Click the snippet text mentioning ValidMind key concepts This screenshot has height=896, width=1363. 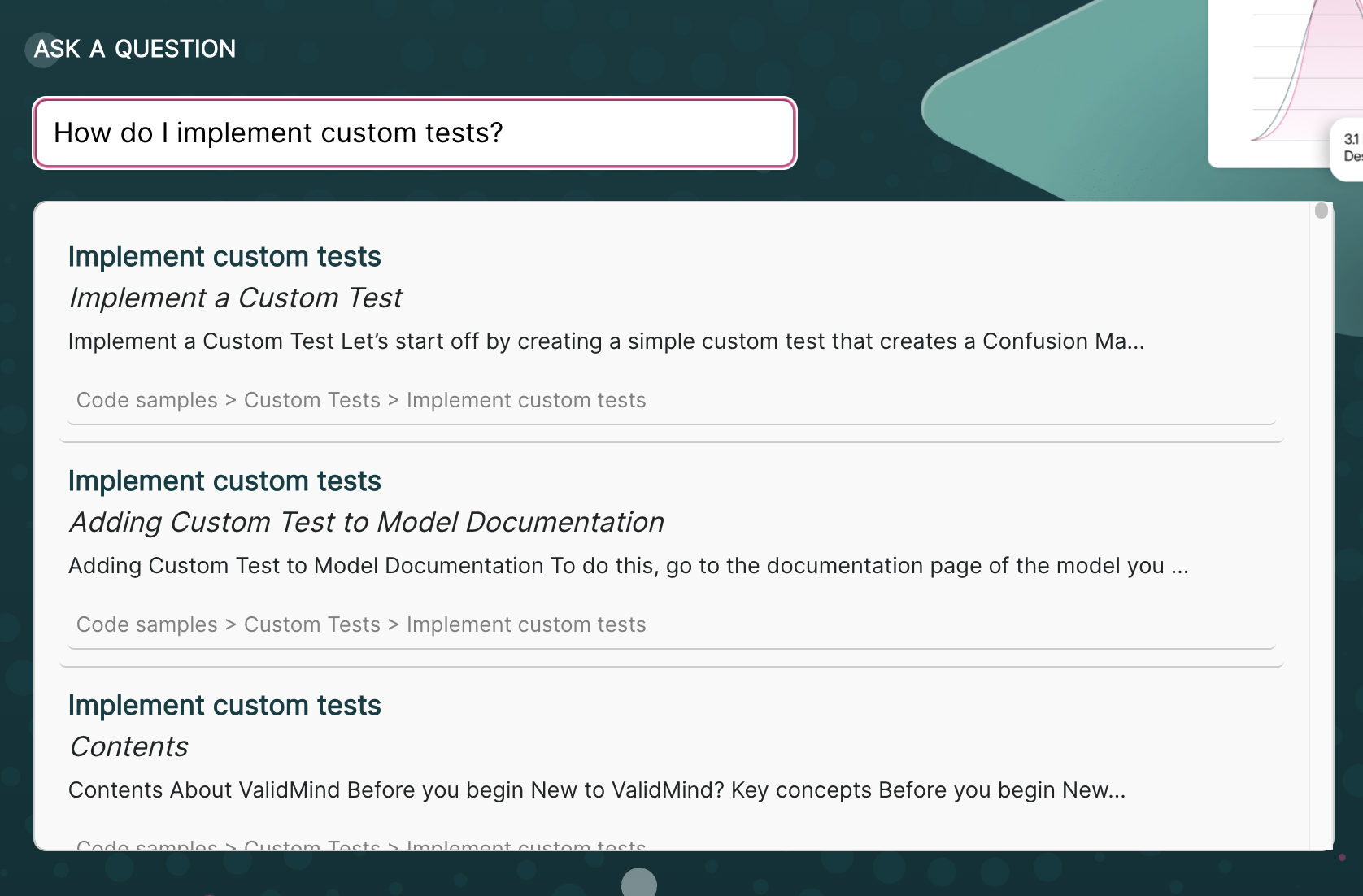pyautogui.click(x=596, y=789)
